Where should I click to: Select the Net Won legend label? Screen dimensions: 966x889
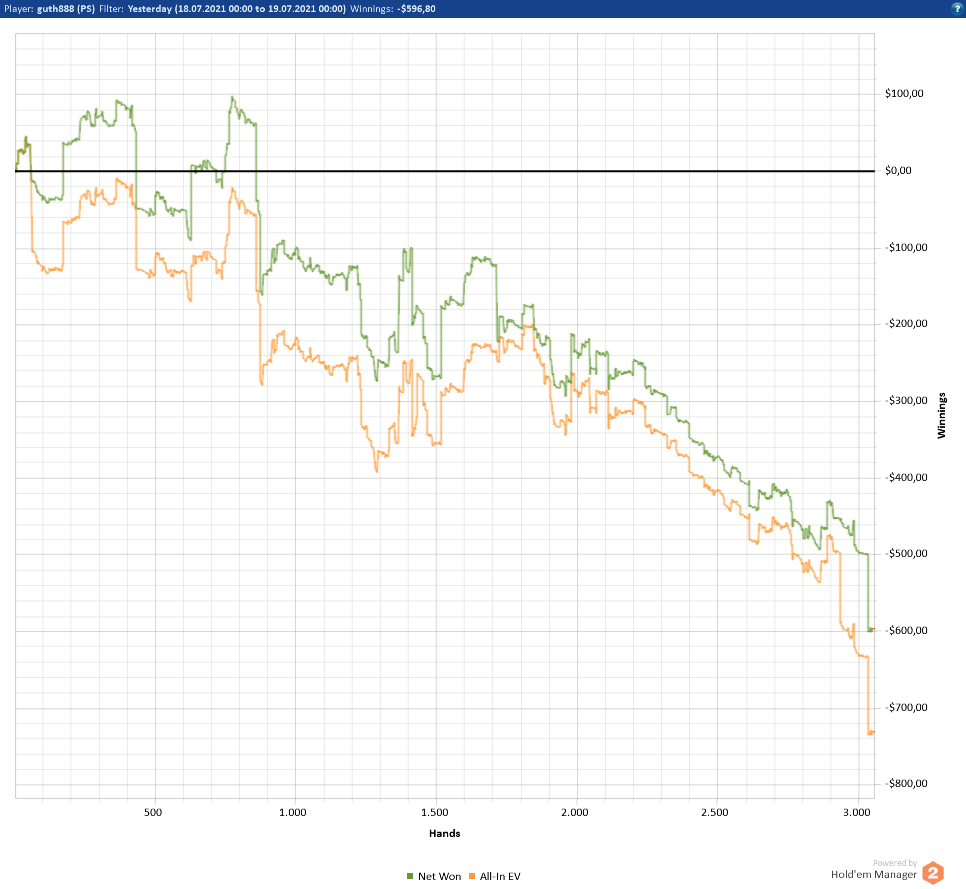439,876
